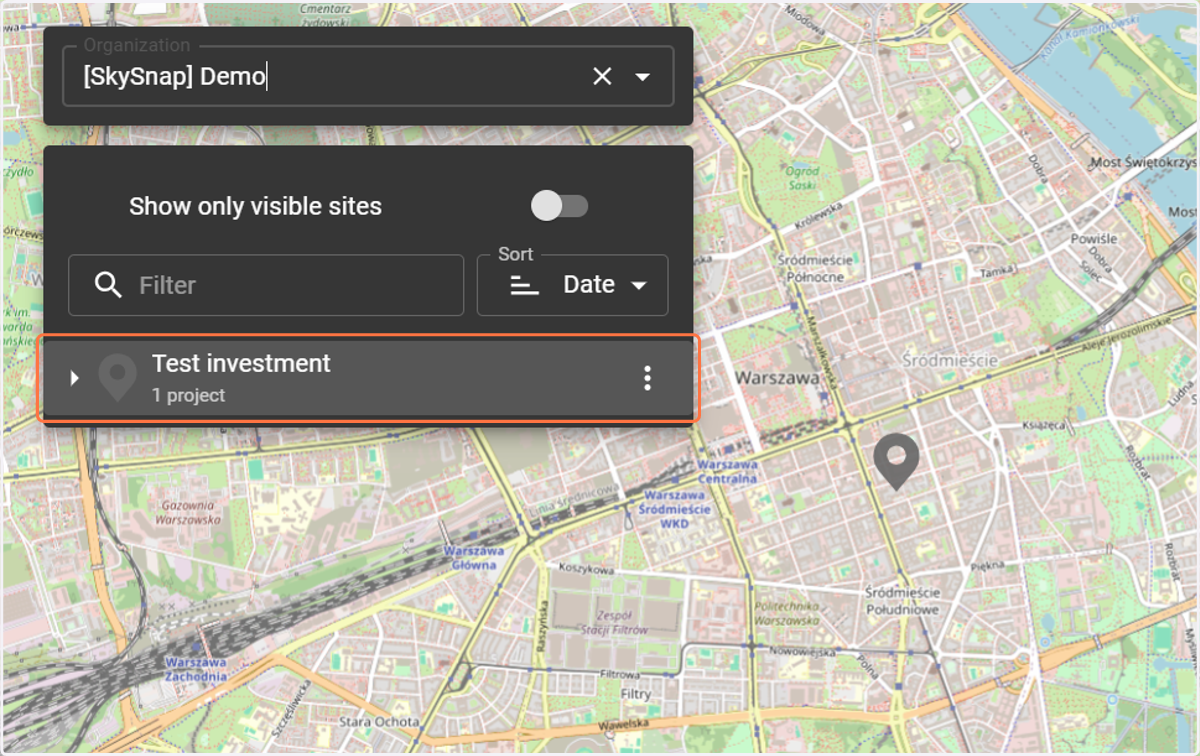Click the gray map marker on the map

(896, 461)
